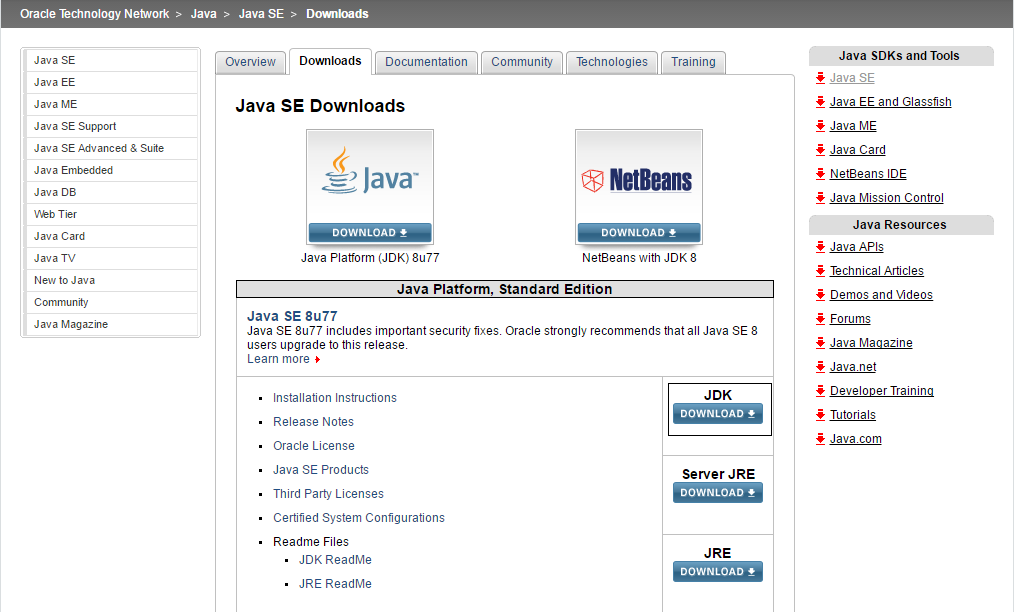This screenshot has height=612, width=1014.
Task: Open Java DB sidebar item
Action: coord(111,192)
